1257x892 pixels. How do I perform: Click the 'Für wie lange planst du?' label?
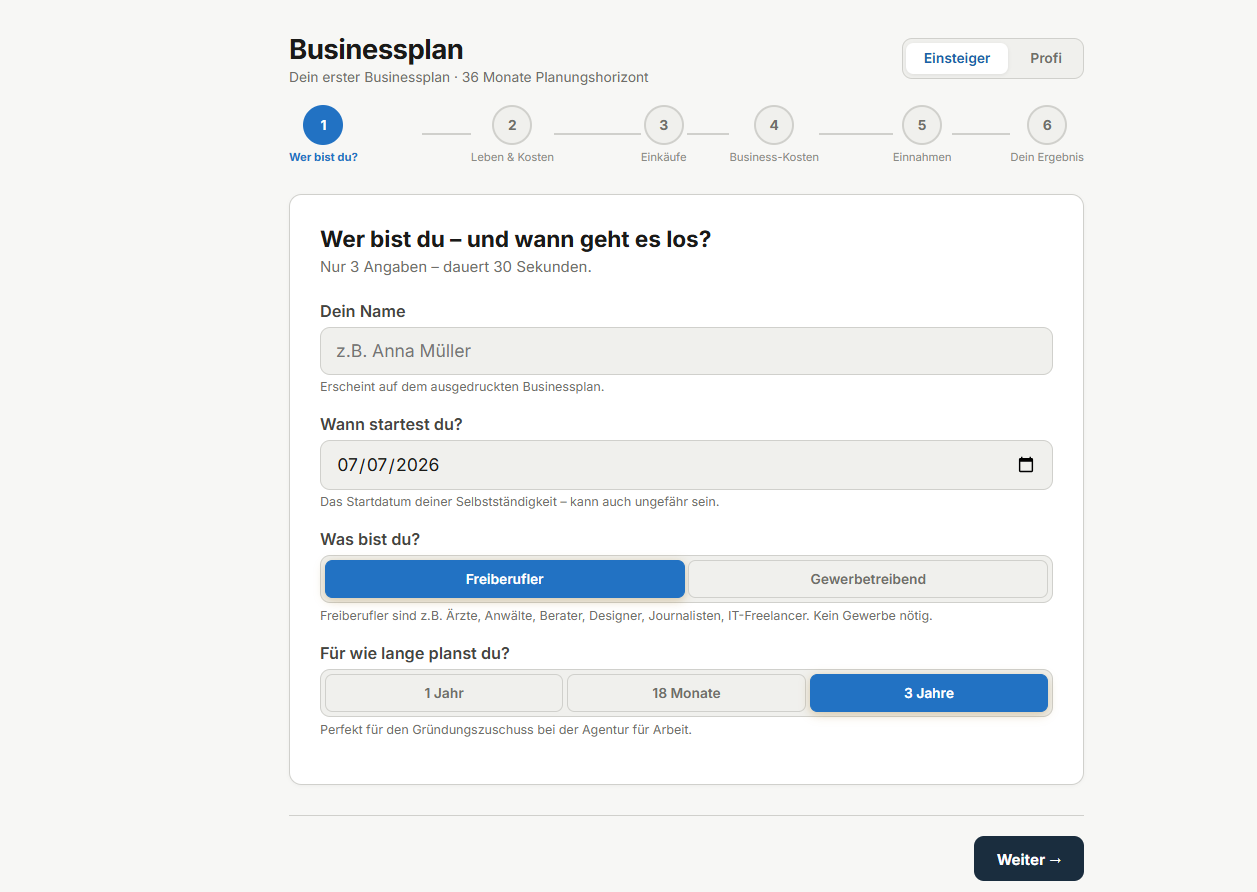tap(415, 653)
